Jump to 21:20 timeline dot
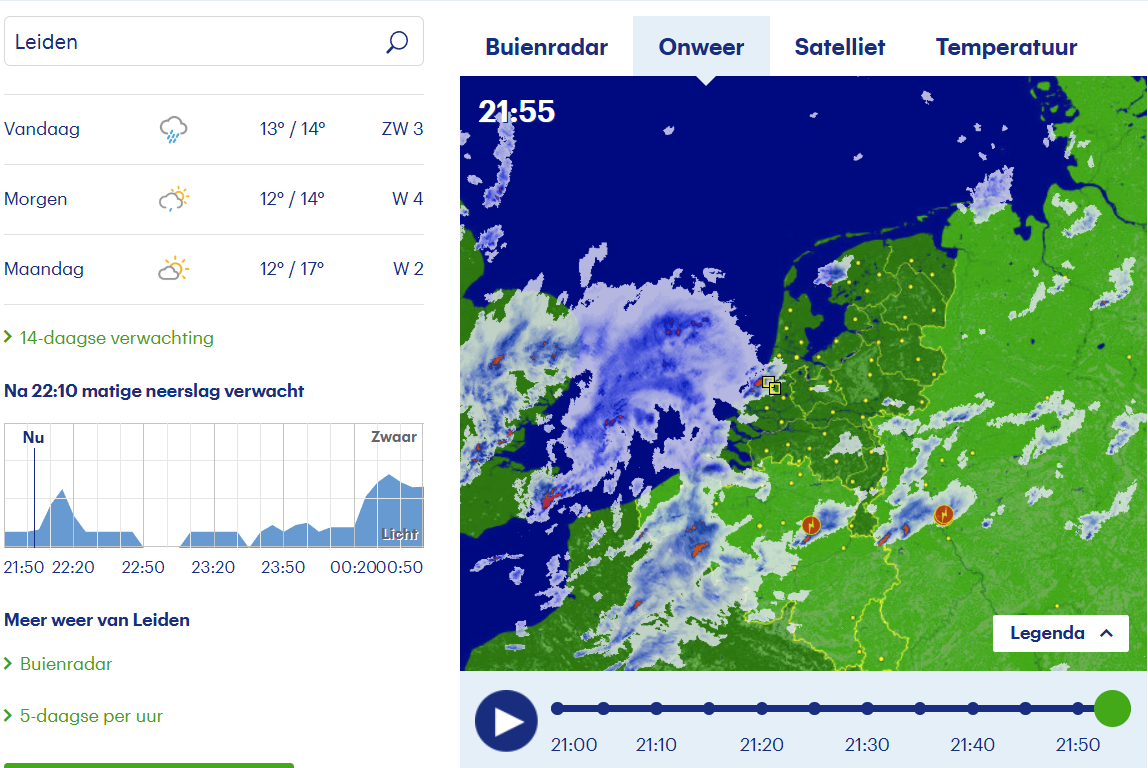Screen dimensions: 1148x768 coord(762,708)
